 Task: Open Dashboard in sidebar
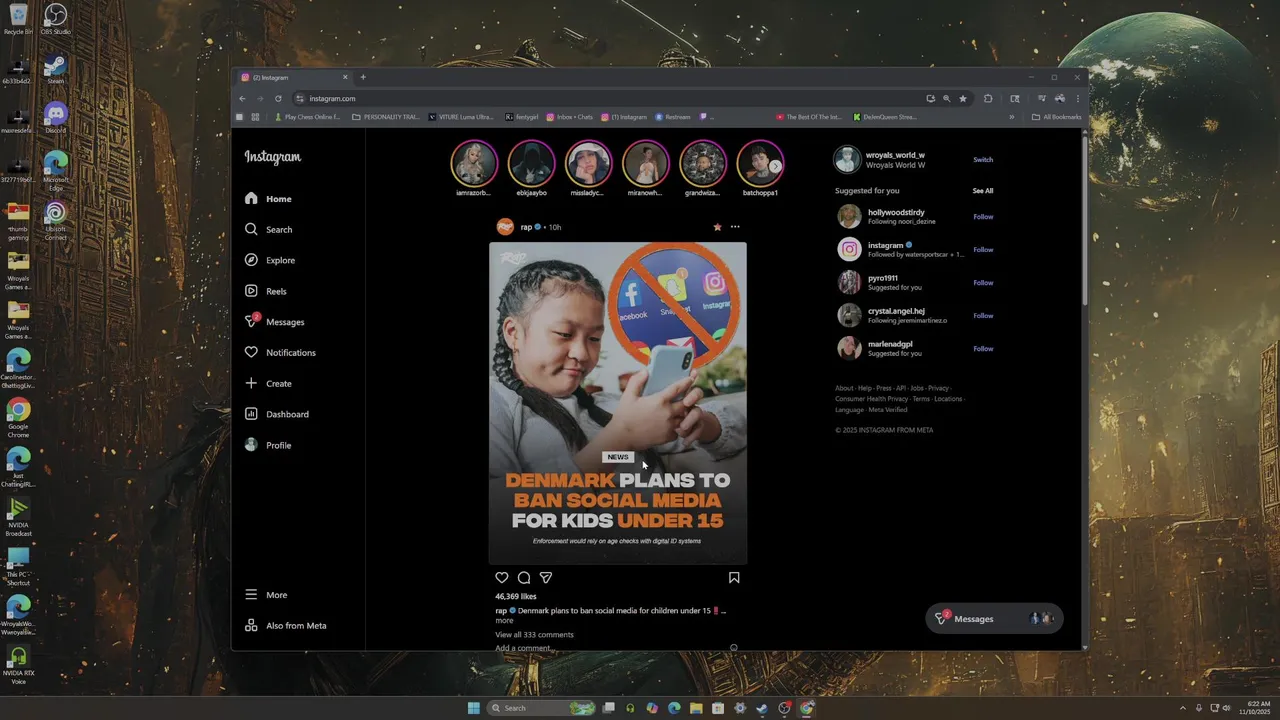click(276, 414)
